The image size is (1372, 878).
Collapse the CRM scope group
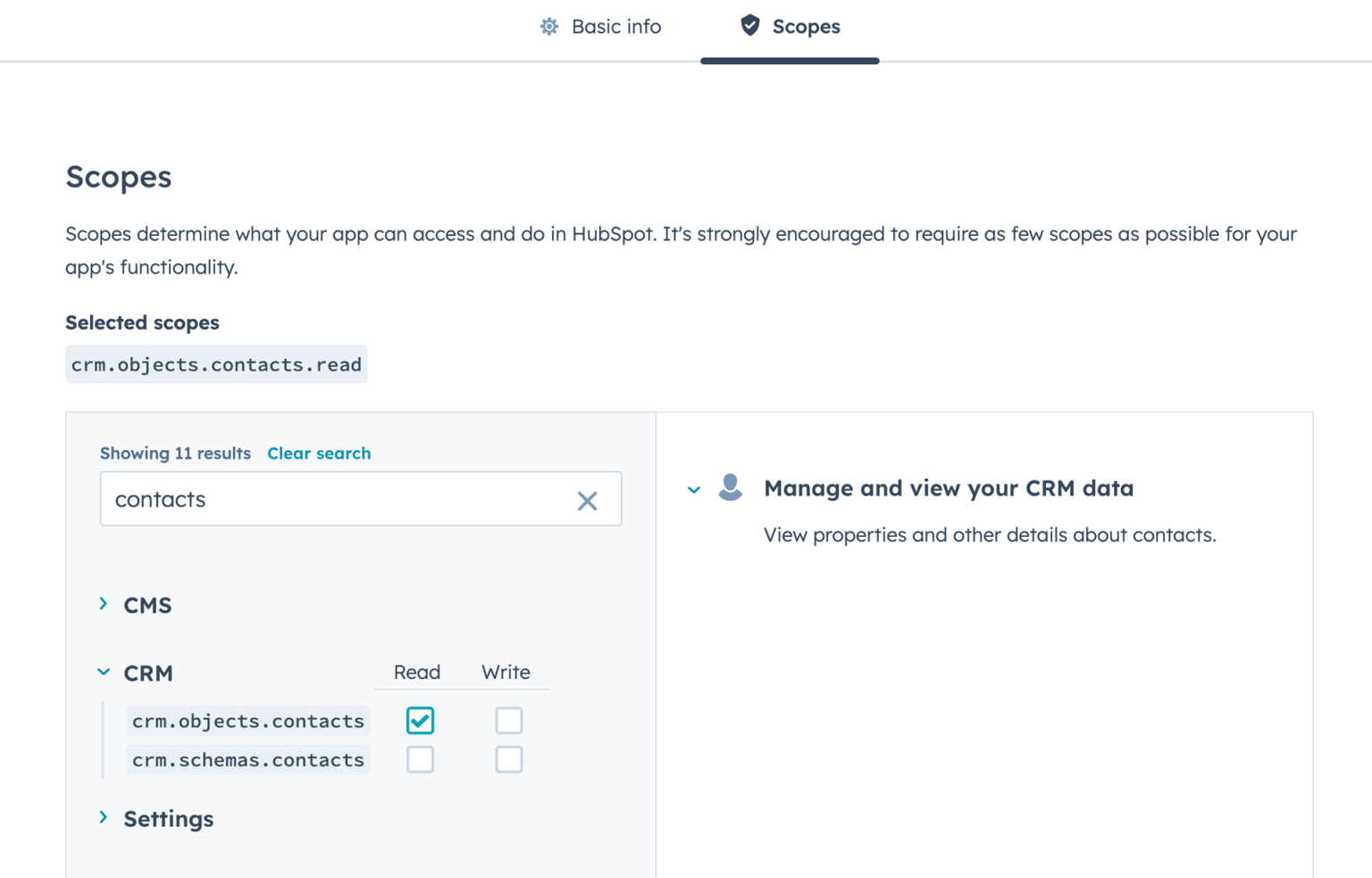click(104, 673)
